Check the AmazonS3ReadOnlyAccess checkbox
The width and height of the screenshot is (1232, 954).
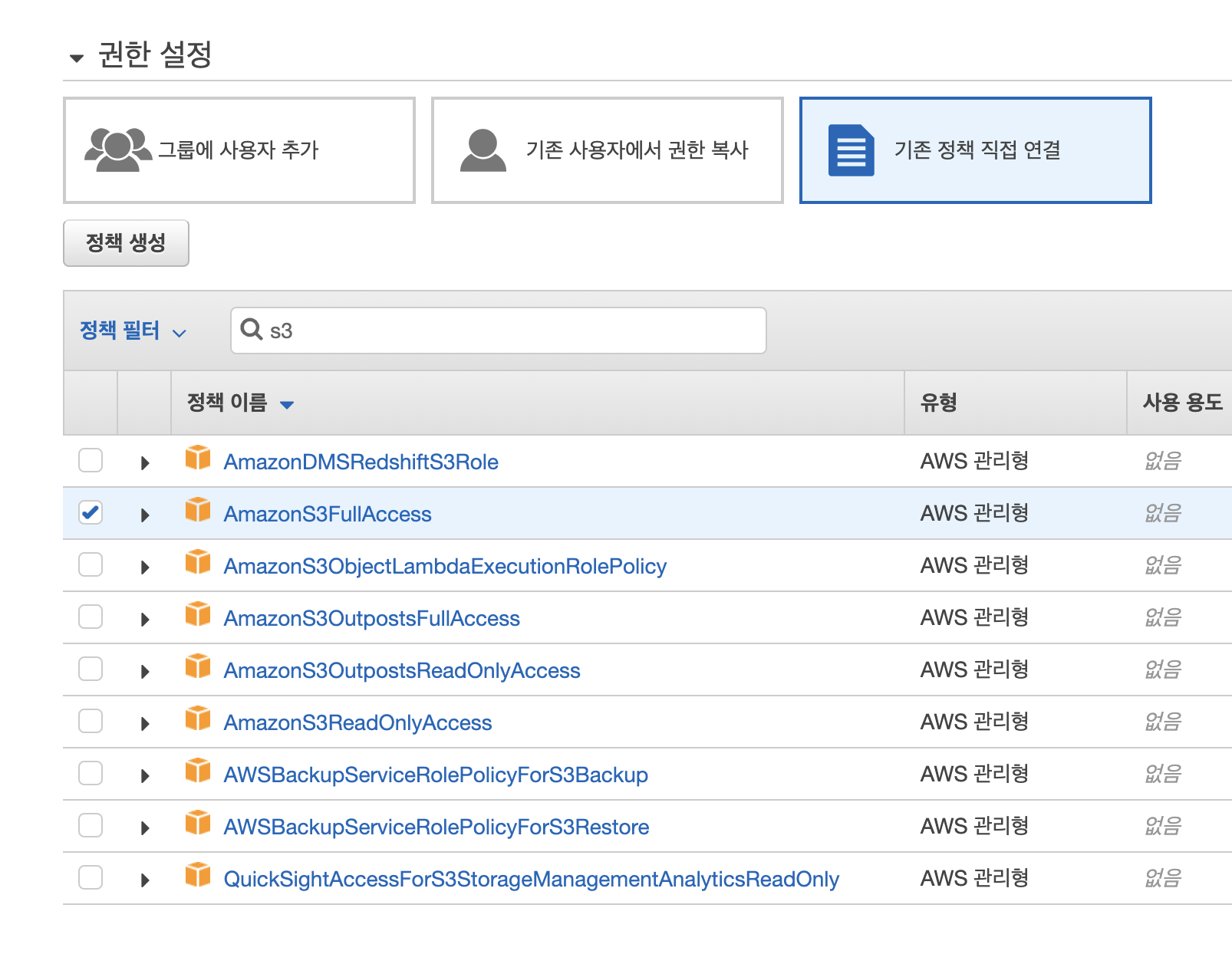91,721
